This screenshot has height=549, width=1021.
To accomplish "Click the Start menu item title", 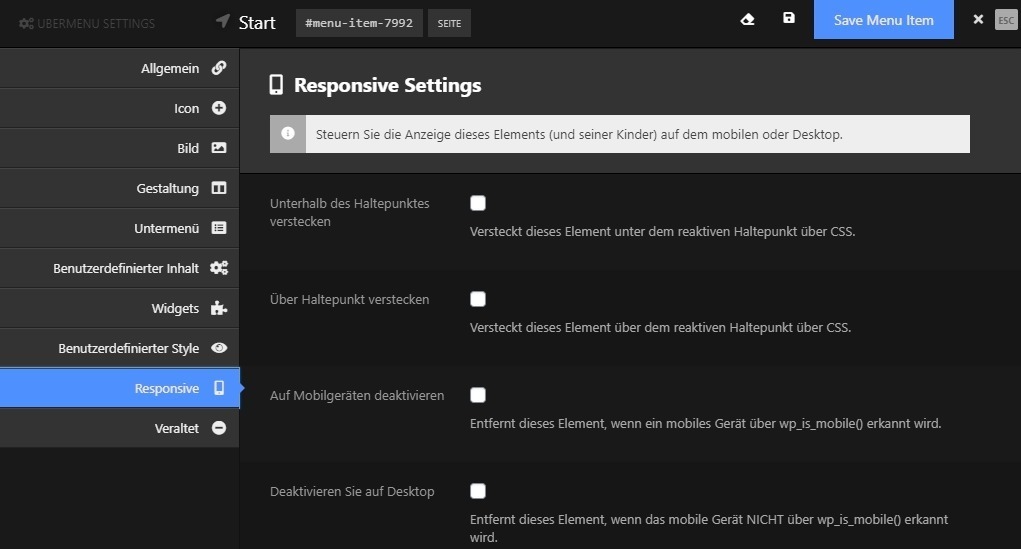I will click(x=257, y=23).
